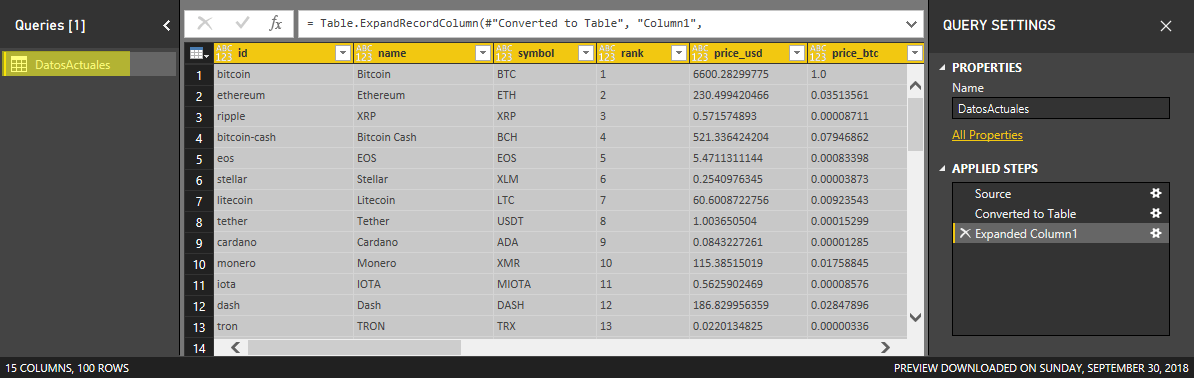Click the status text 15 COLUMNS, 100 ROWS
The image size is (1194, 378).
[x=66, y=368]
